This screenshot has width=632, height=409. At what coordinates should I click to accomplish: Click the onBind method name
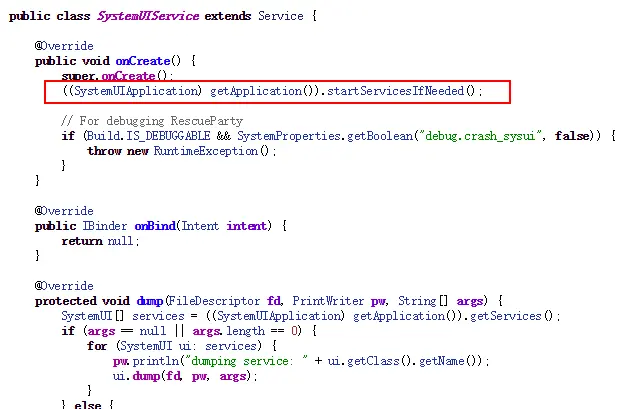pos(155,226)
